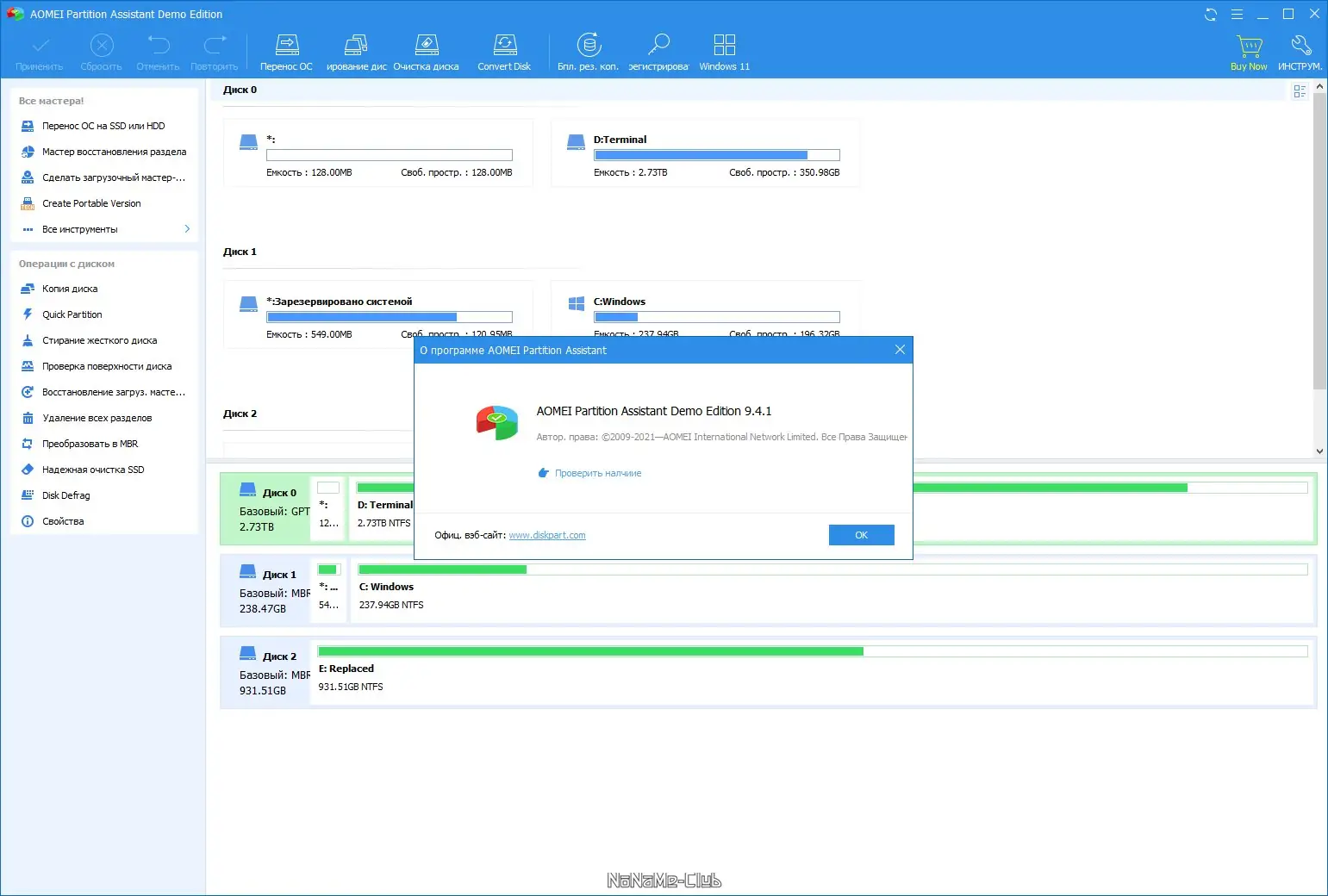1328x896 pixels.
Task: Open the free backup (Бпл. рез. коп.) tool
Action: pos(589,53)
